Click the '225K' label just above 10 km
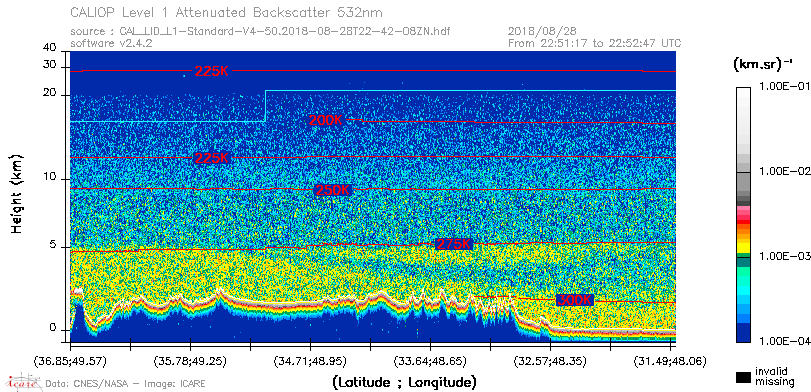This screenshot has height=392, width=811. tap(211, 158)
